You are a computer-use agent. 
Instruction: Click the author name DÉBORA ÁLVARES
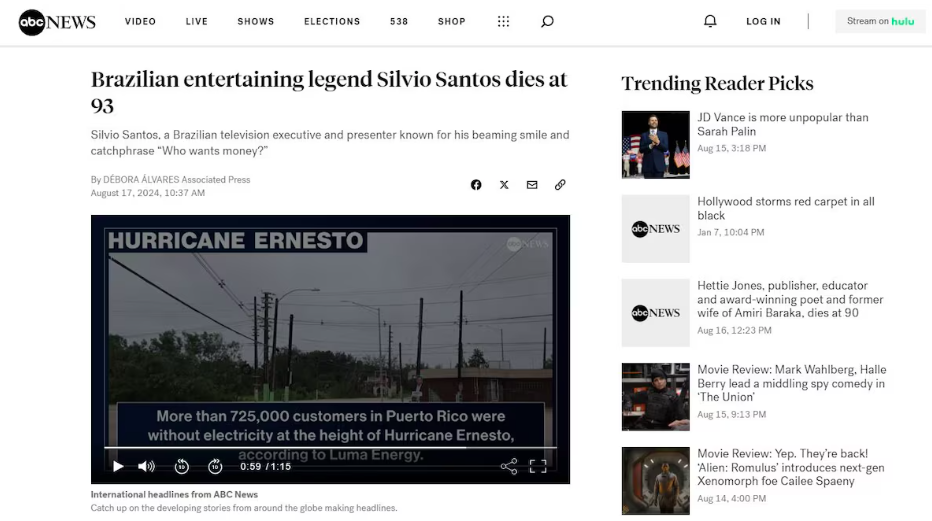pyautogui.click(x=141, y=179)
